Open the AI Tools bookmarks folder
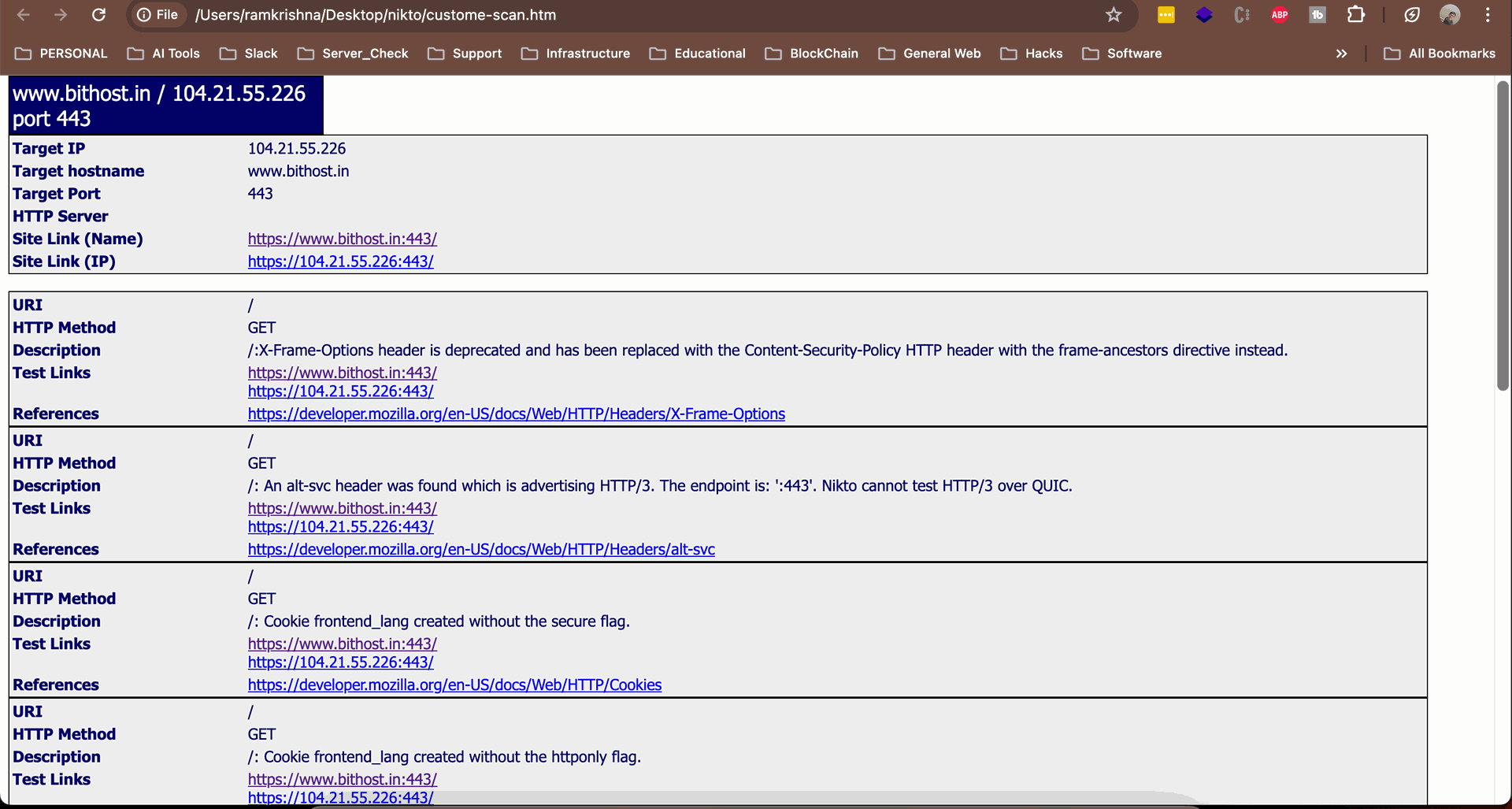This screenshot has width=1512, height=809. (164, 54)
